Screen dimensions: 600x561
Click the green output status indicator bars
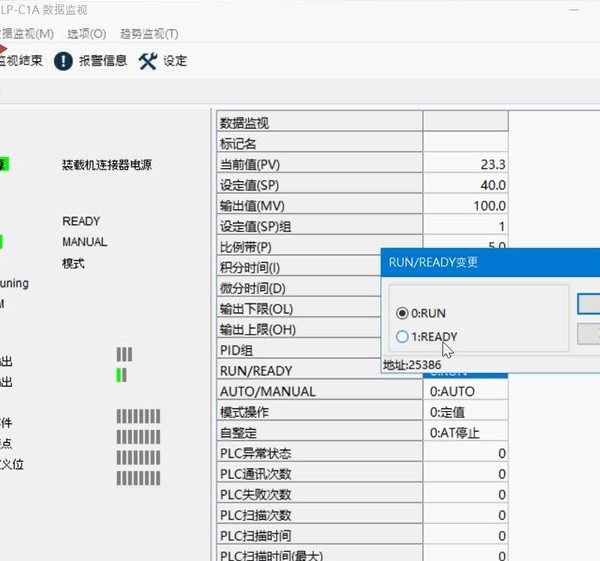pos(123,375)
